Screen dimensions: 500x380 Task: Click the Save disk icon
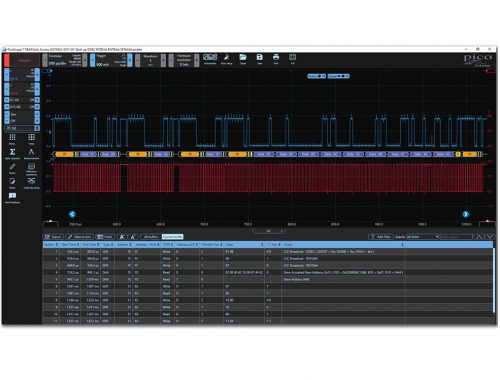259,59
